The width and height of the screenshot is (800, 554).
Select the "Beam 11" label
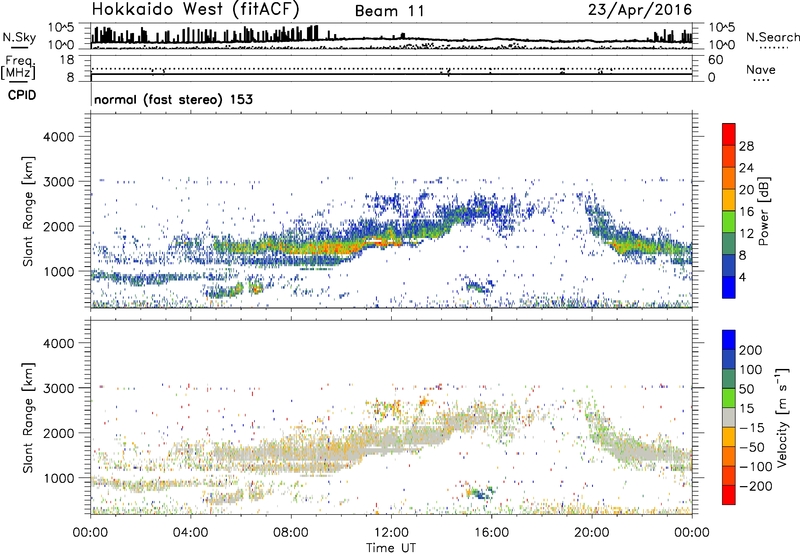389,11
